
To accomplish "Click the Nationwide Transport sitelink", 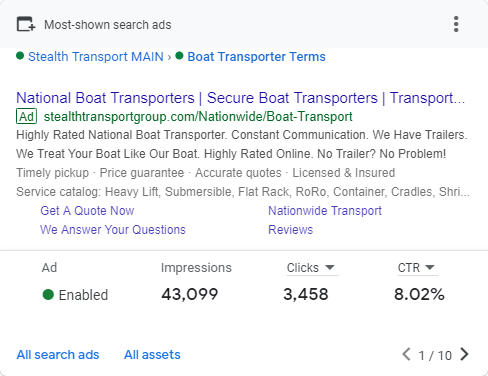I will click(325, 211).
